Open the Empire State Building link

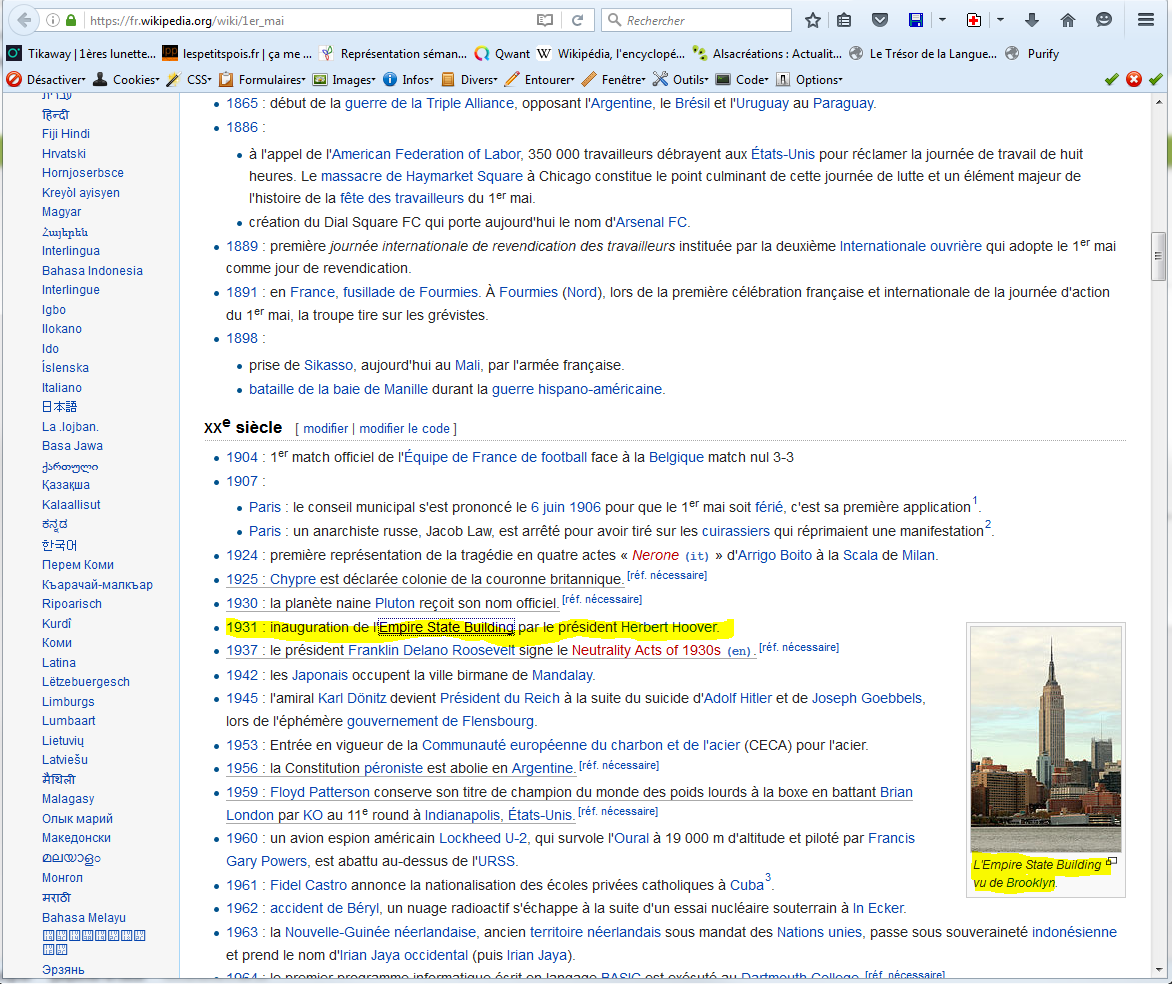point(446,627)
